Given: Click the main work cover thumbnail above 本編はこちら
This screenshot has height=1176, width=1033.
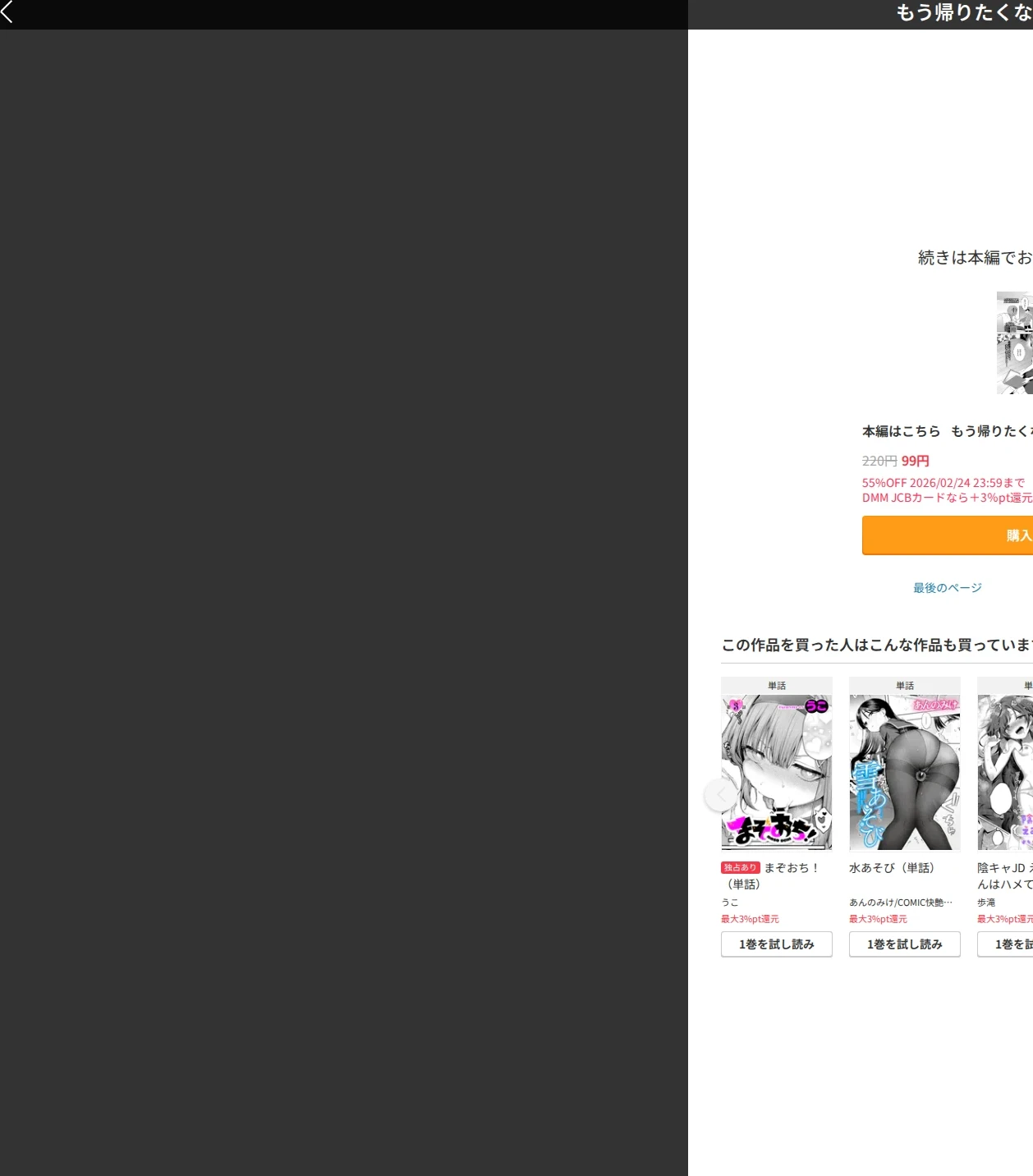Looking at the screenshot, I should [x=1015, y=342].
